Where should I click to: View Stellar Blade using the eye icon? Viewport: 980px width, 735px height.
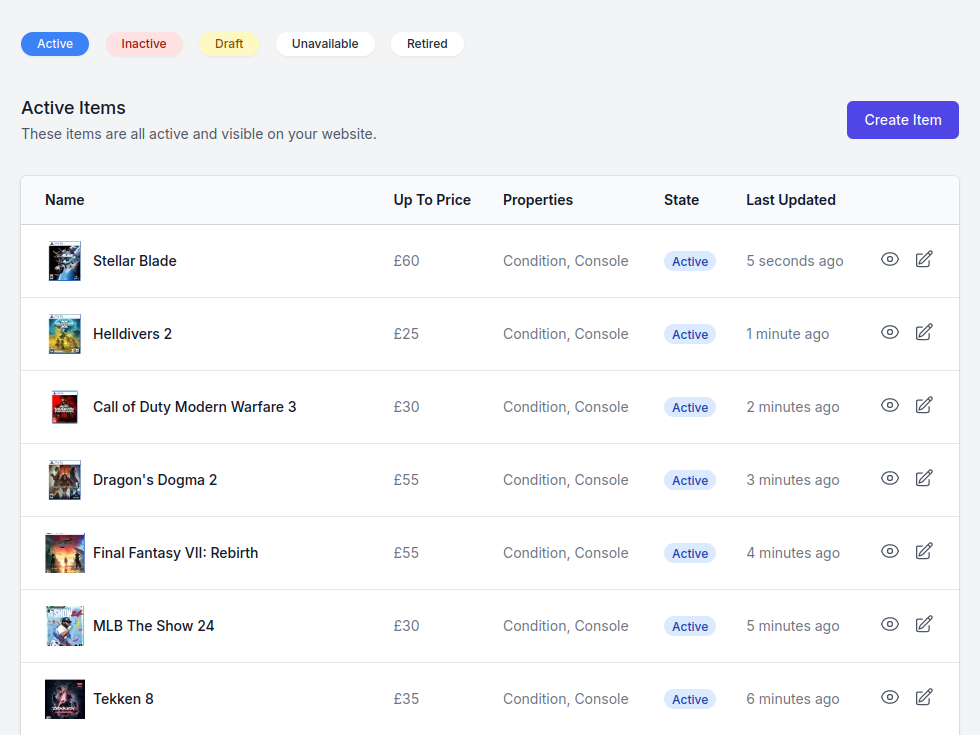[x=890, y=260]
